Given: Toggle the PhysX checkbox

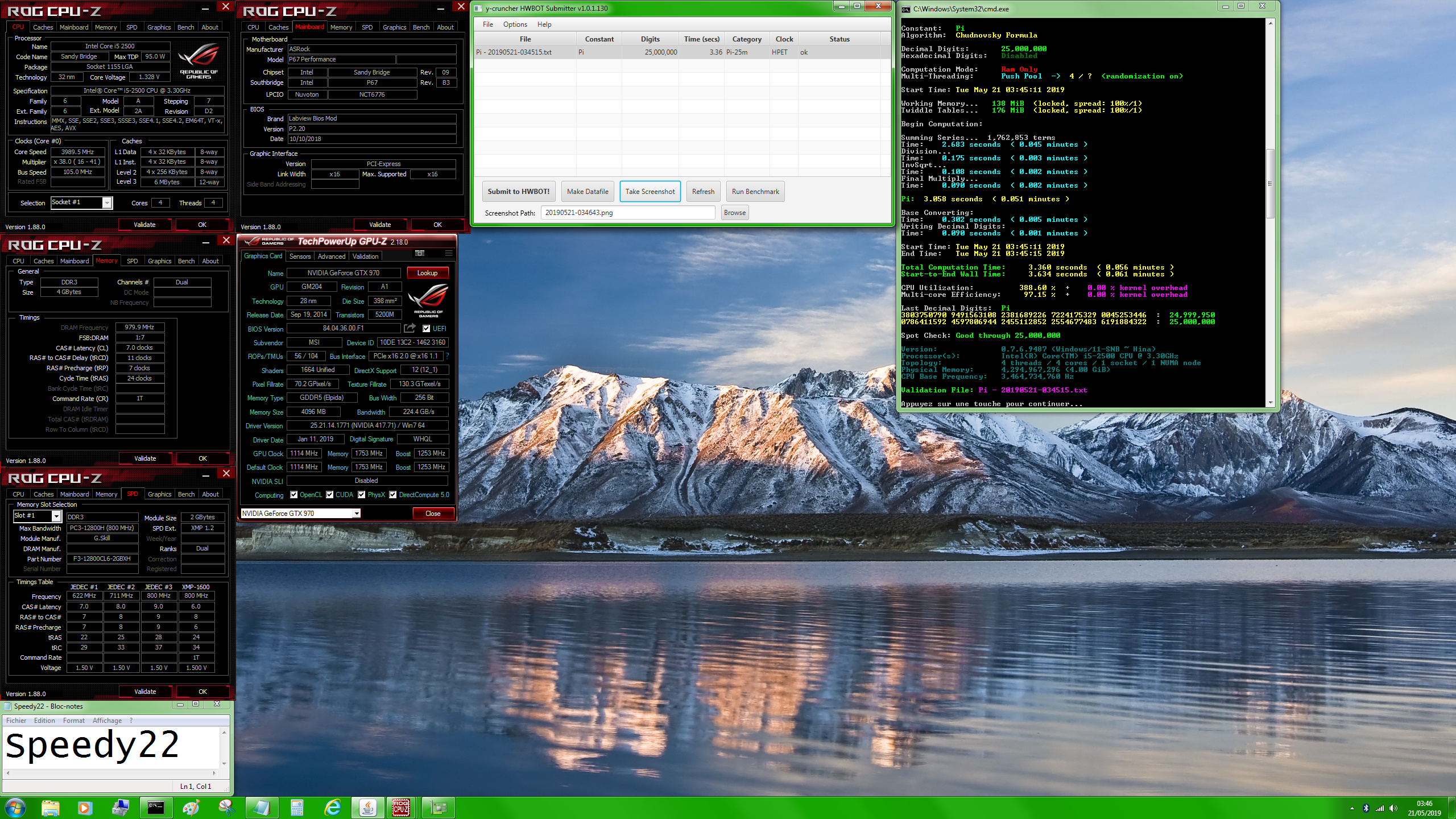Looking at the screenshot, I should pos(362,495).
